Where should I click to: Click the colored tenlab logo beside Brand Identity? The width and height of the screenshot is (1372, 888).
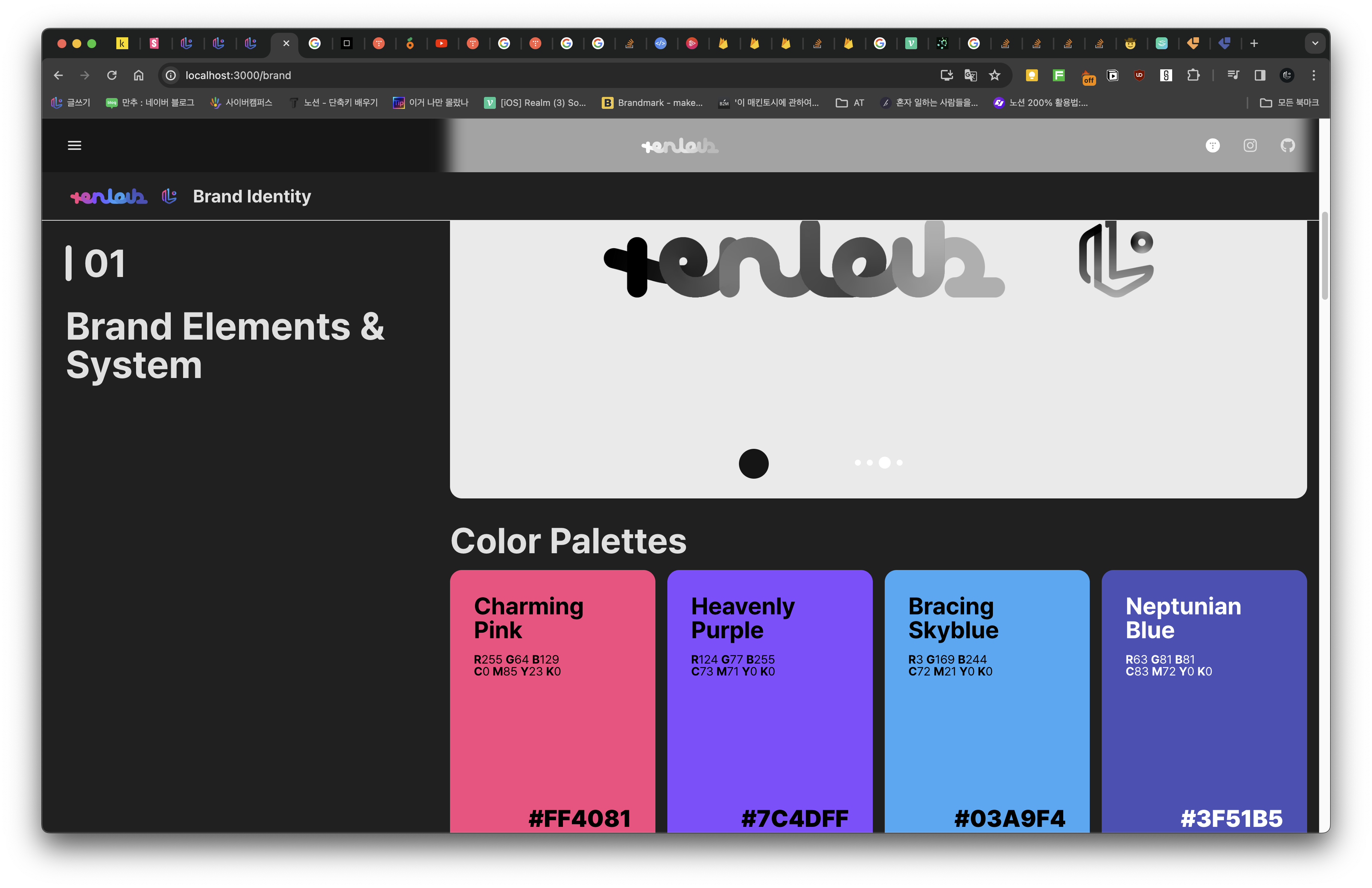[x=108, y=196]
